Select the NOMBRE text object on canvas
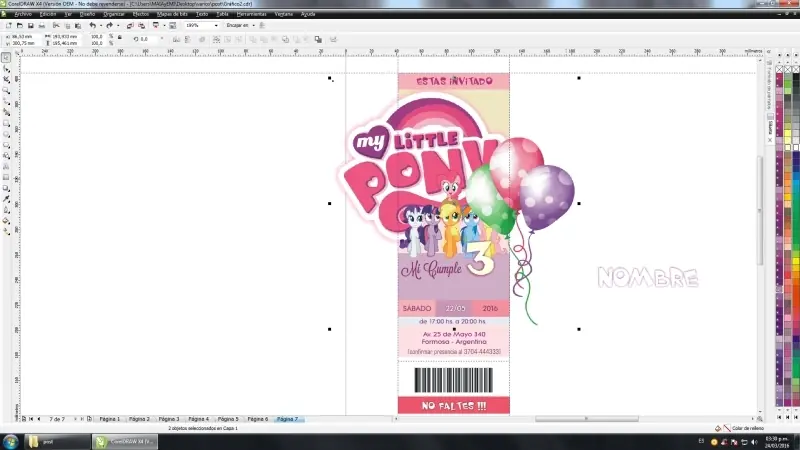This screenshot has height=450, width=800. [648, 278]
